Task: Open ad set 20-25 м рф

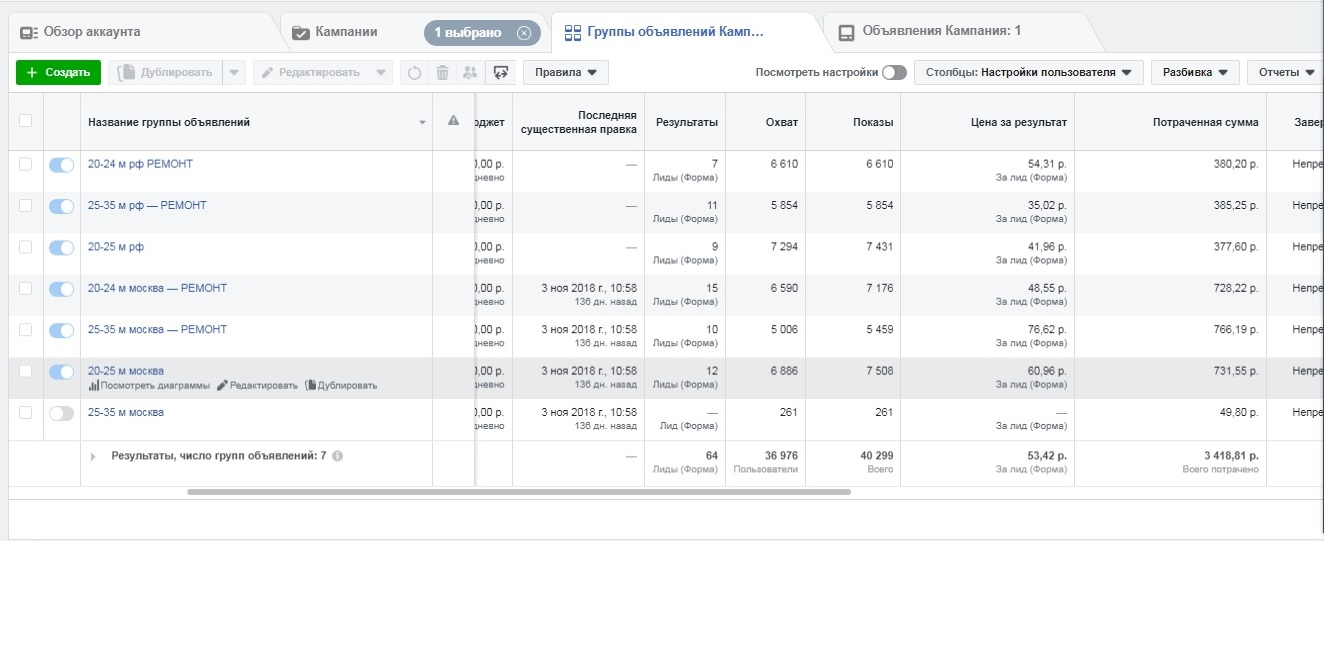Action: 116,246
